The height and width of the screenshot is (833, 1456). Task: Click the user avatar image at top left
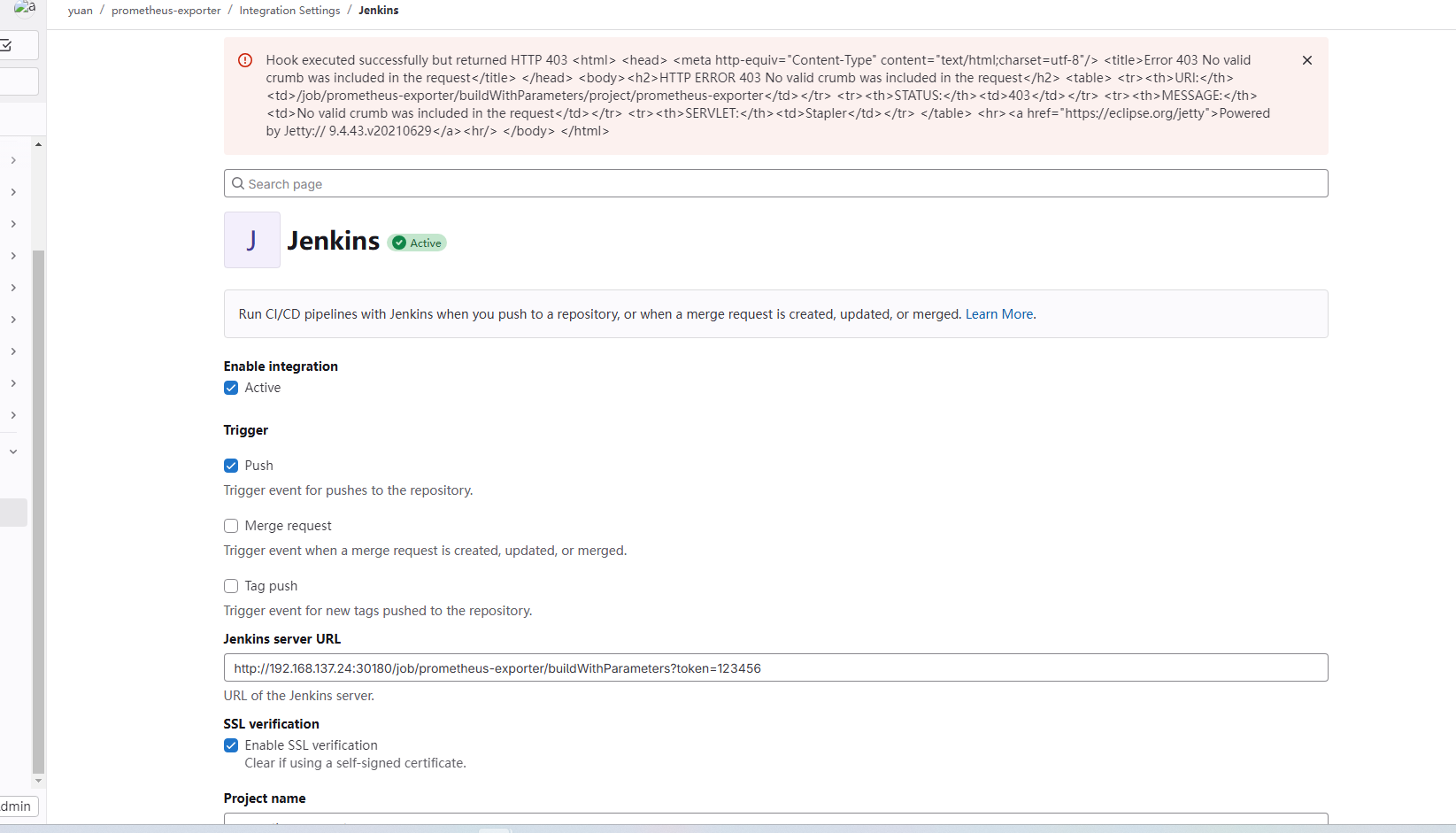25,7
